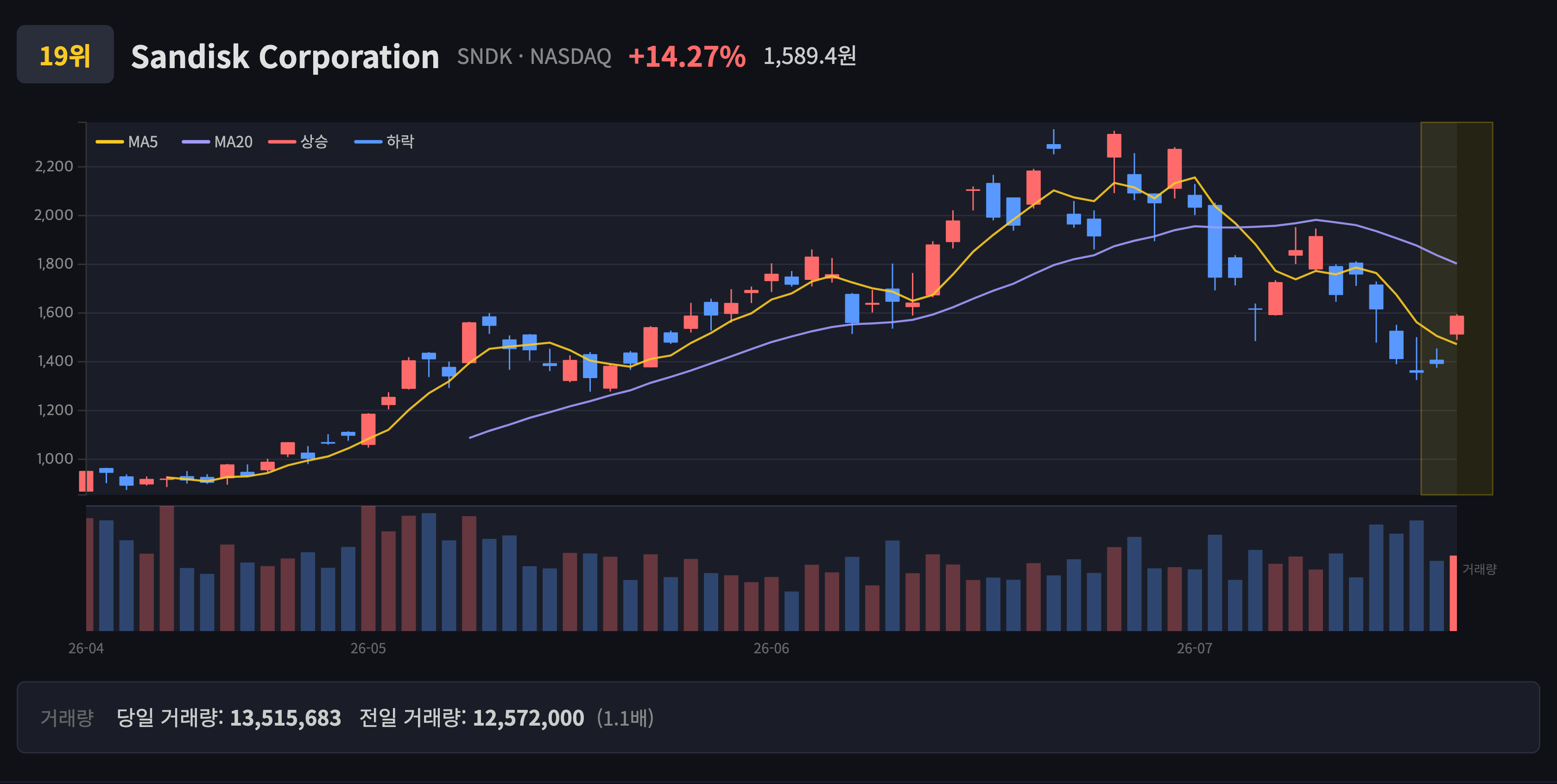The width and height of the screenshot is (1557, 784).
Task: Click the 26-04 date axis label
Action: tap(86, 649)
